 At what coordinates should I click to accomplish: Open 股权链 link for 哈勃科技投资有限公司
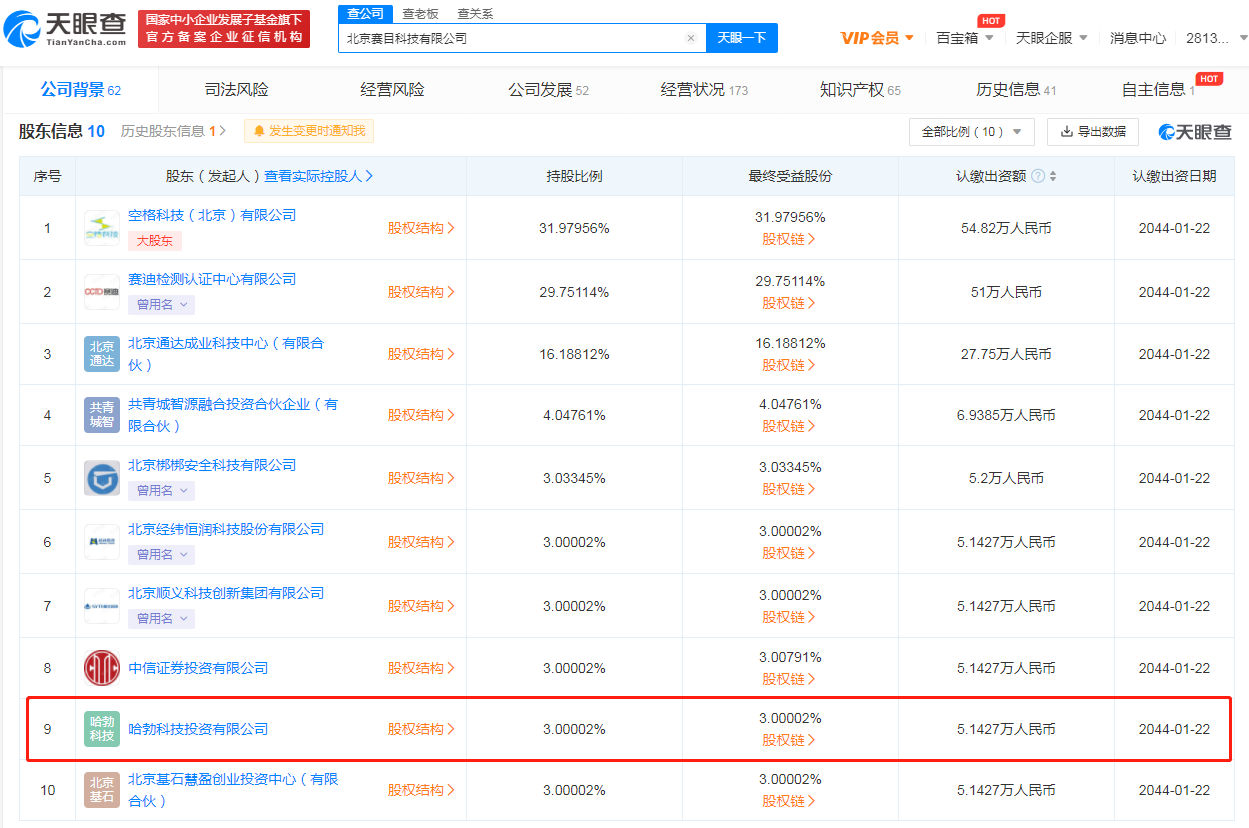(x=789, y=740)
